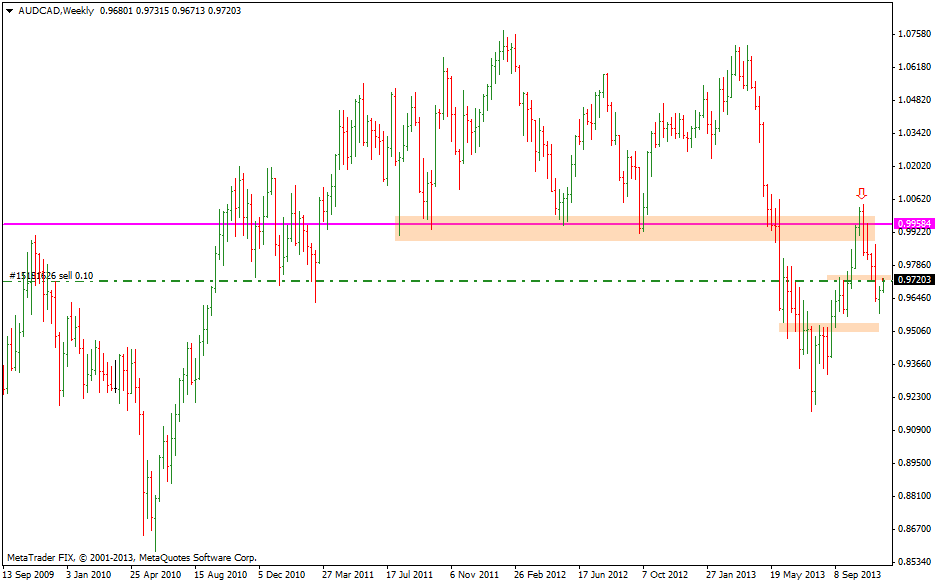Click the magenta 0.99584 price label
Viewport: 935px width, 583px height.
point(914,224)
